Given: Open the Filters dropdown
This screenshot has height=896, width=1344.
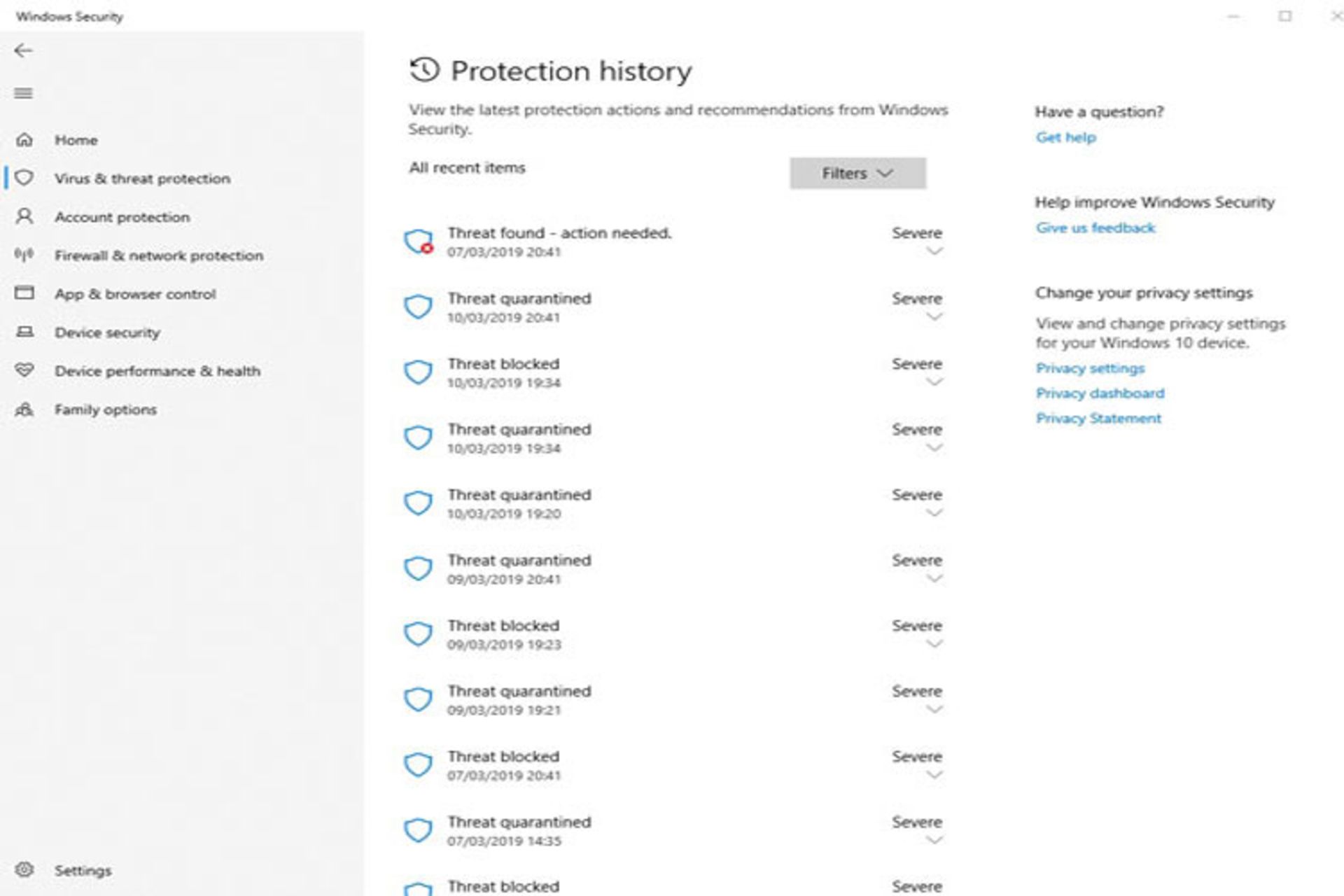Looking at the screenshot, I should 856,173.
